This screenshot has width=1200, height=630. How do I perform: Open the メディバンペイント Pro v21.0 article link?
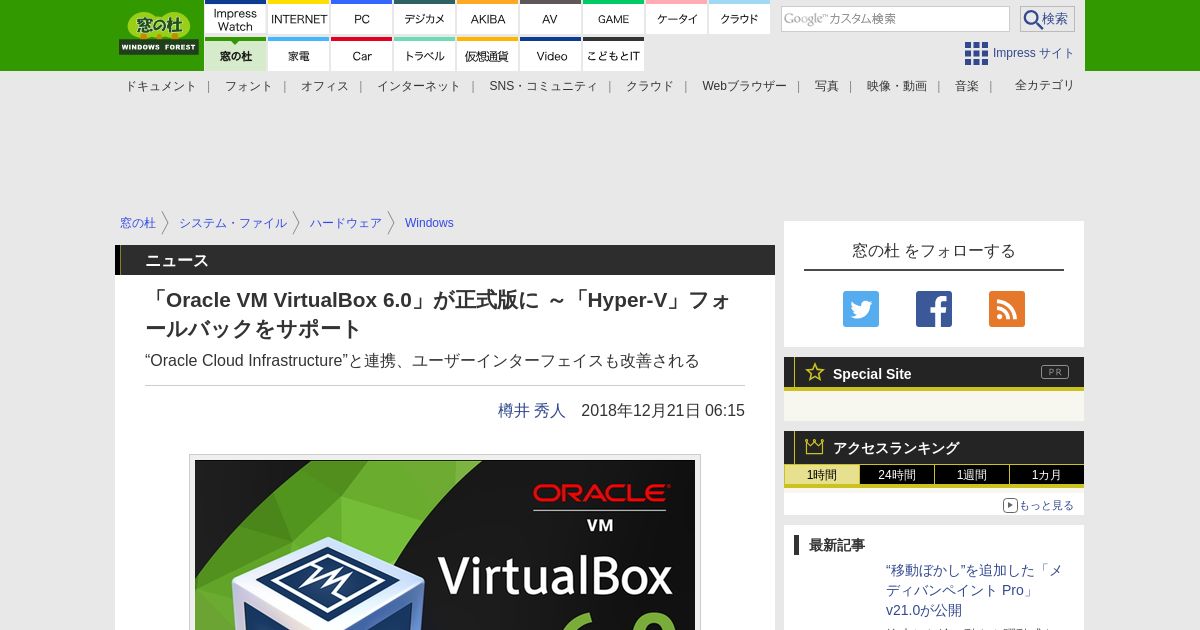click(x=974, y=590)
